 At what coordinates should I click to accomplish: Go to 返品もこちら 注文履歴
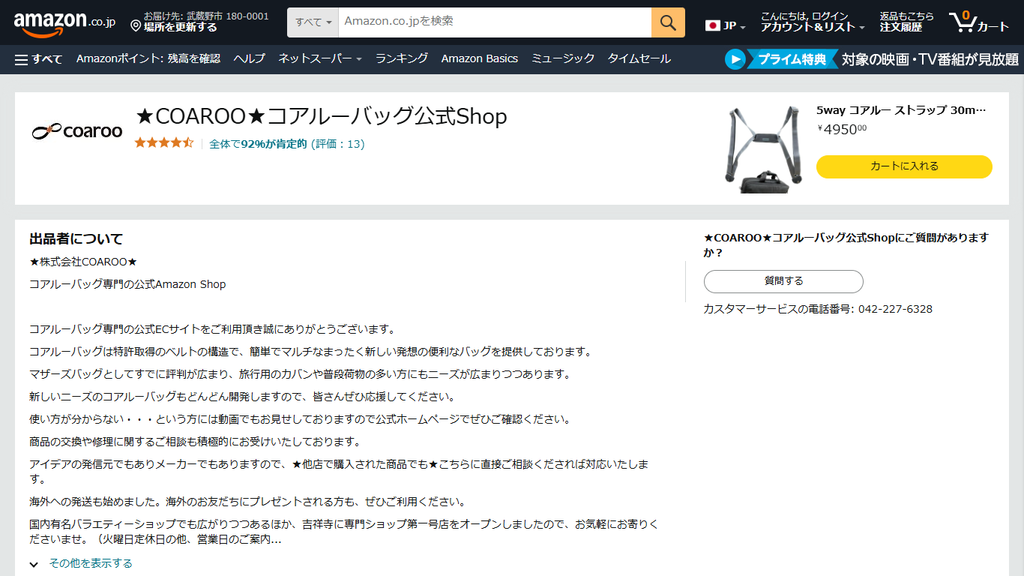click(906, 22)
